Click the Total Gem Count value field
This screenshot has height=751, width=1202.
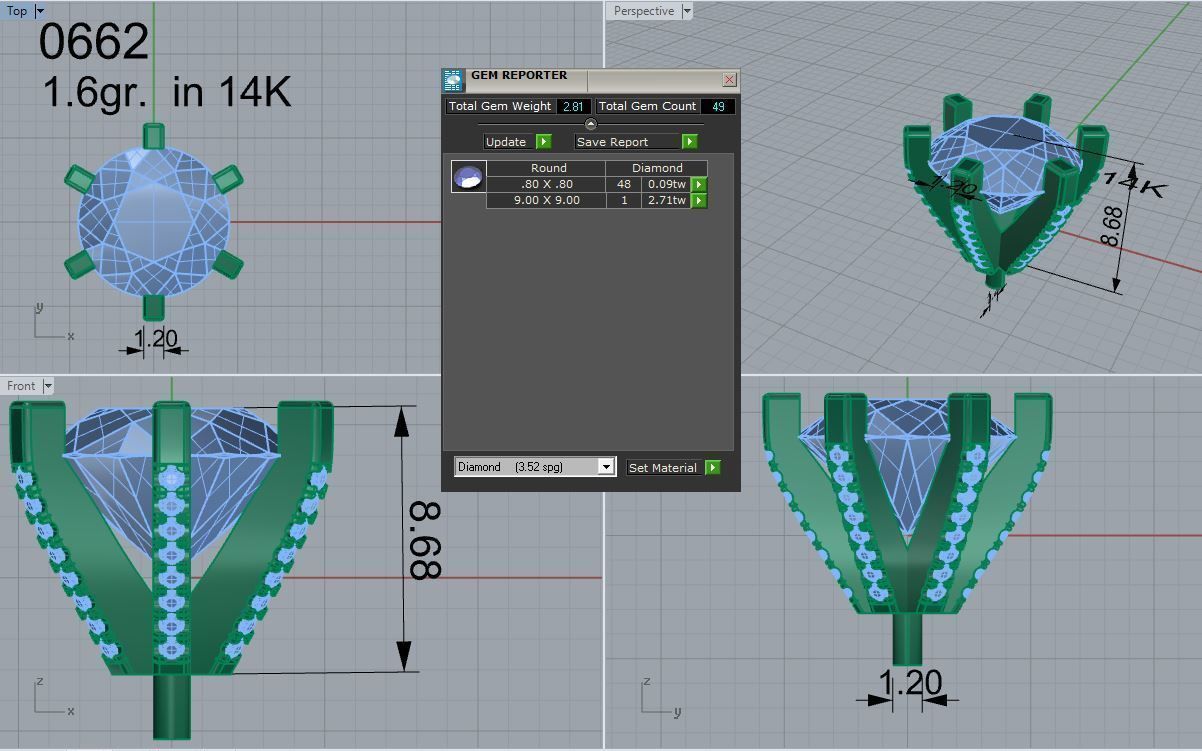pyautogui.click(x=719, y=106)
